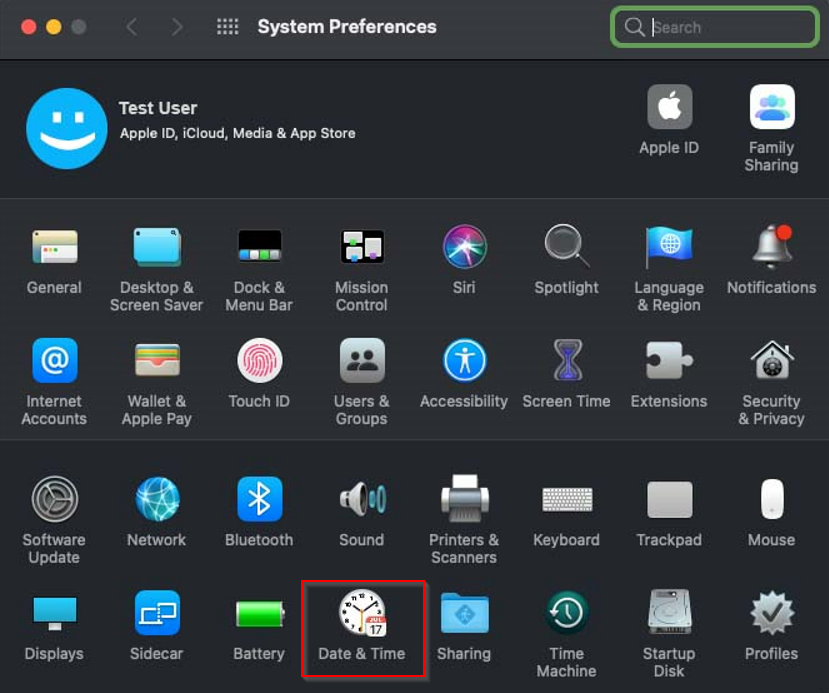Click in the Search field
This screenshot has height=693, width=829.
tap(714, 27)
